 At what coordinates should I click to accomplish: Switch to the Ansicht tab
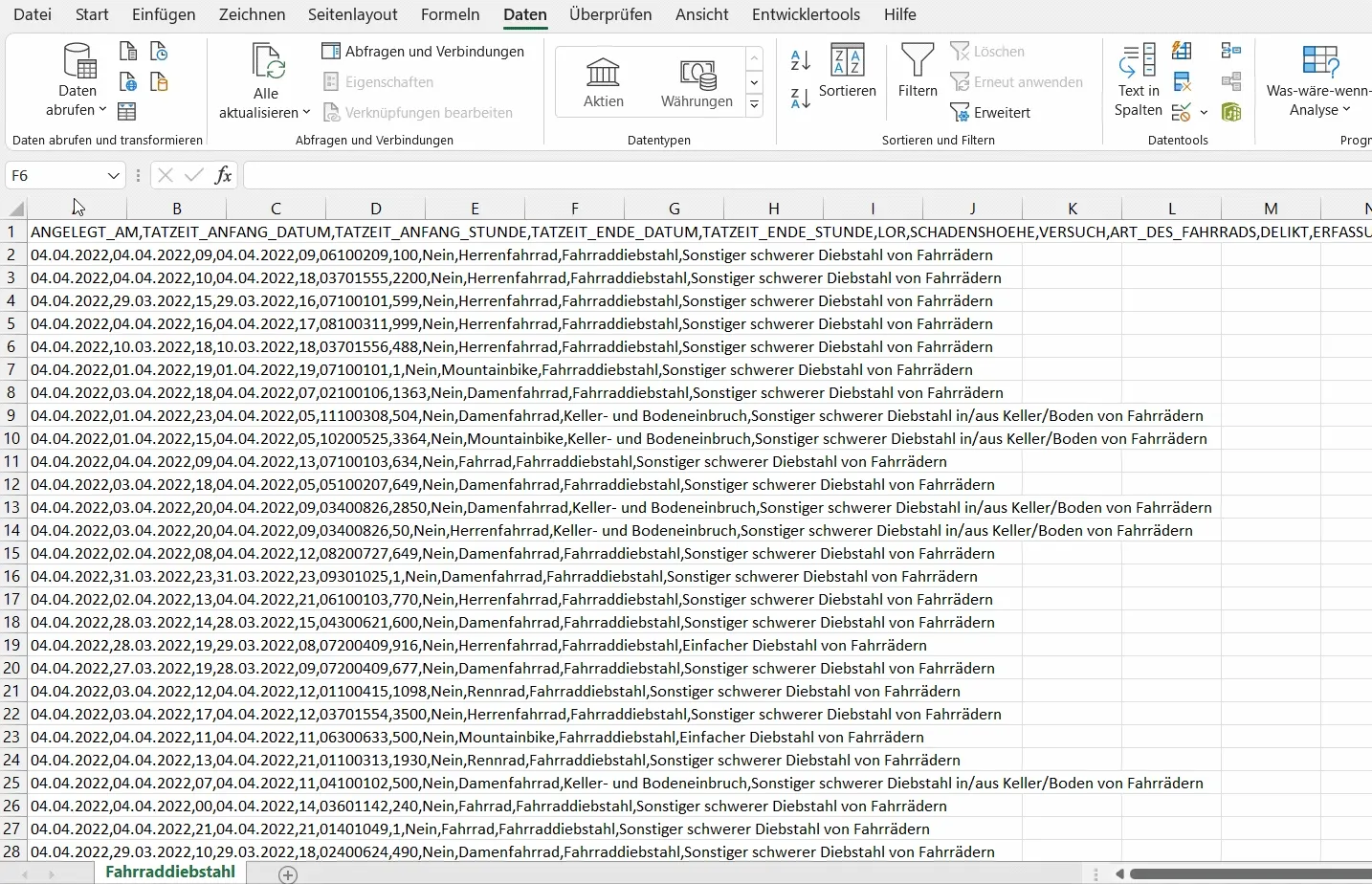[x=702, y=14]
